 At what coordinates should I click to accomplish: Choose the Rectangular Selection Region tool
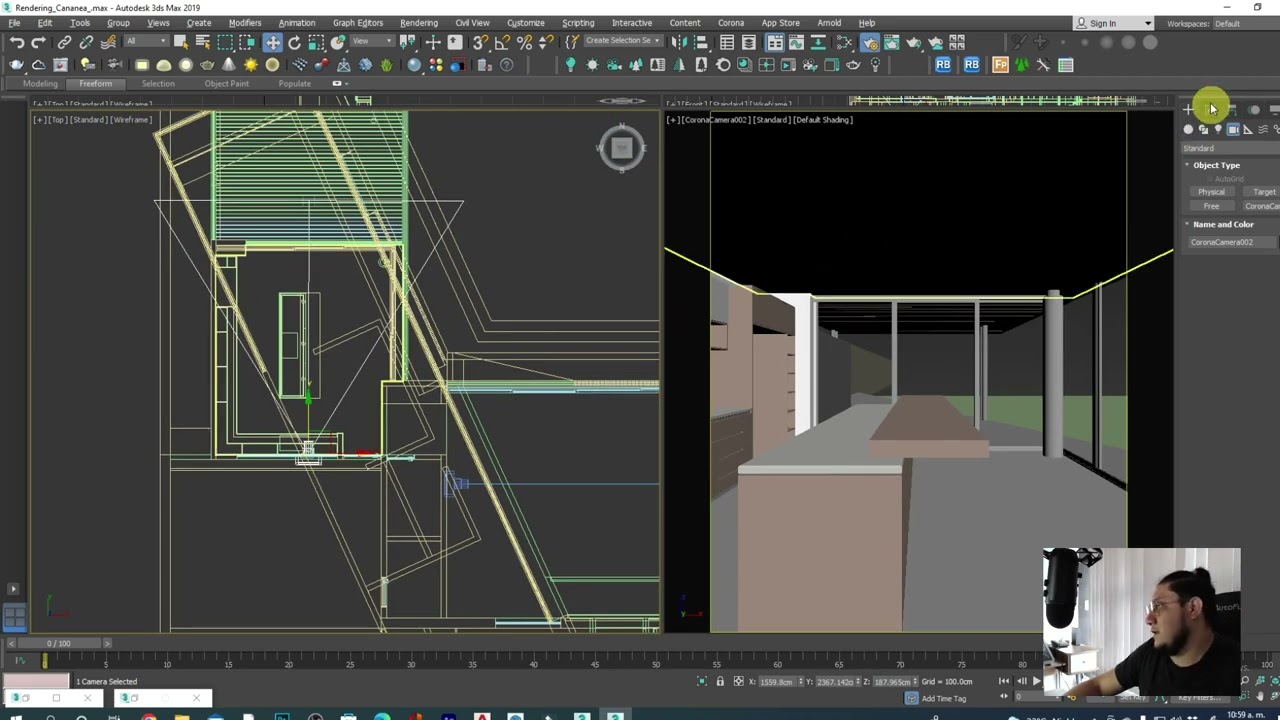225,42
